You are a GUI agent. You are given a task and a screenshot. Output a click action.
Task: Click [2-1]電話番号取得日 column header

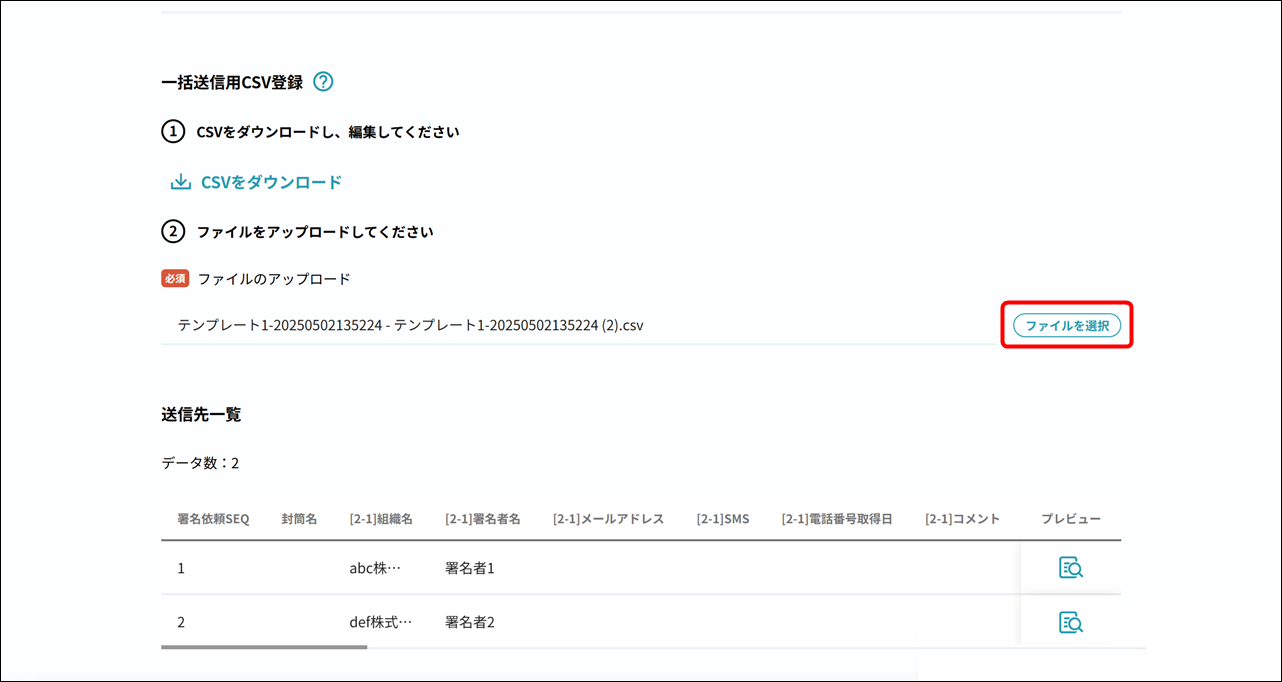click(x=837, y=519)
